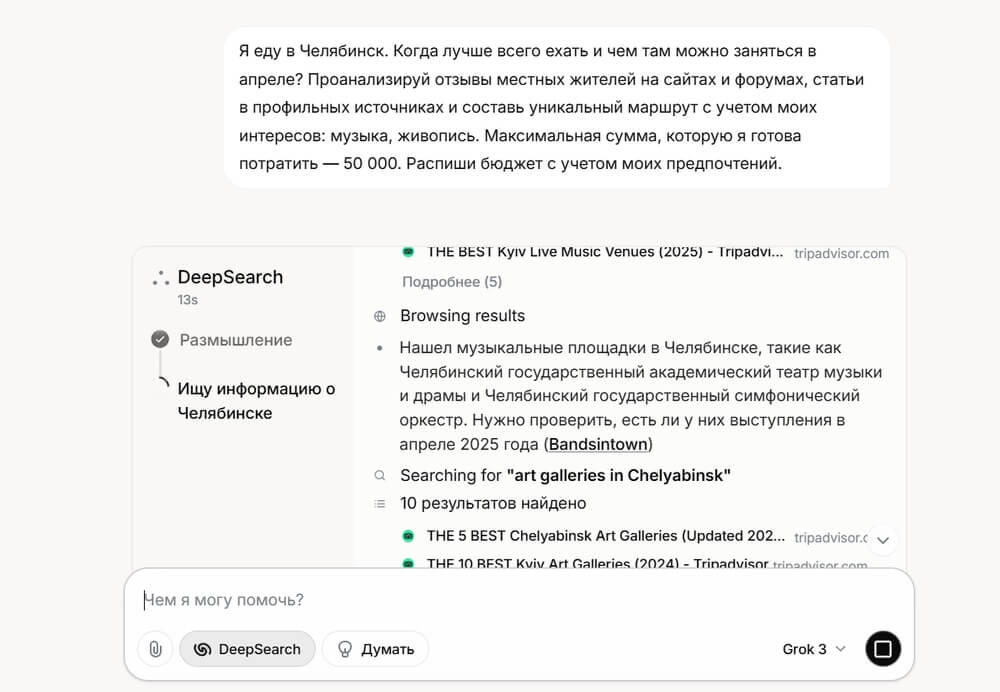Select the Ищу информацию о Челябинске step
Screen dimensions: 1000x692
(256, 401)
